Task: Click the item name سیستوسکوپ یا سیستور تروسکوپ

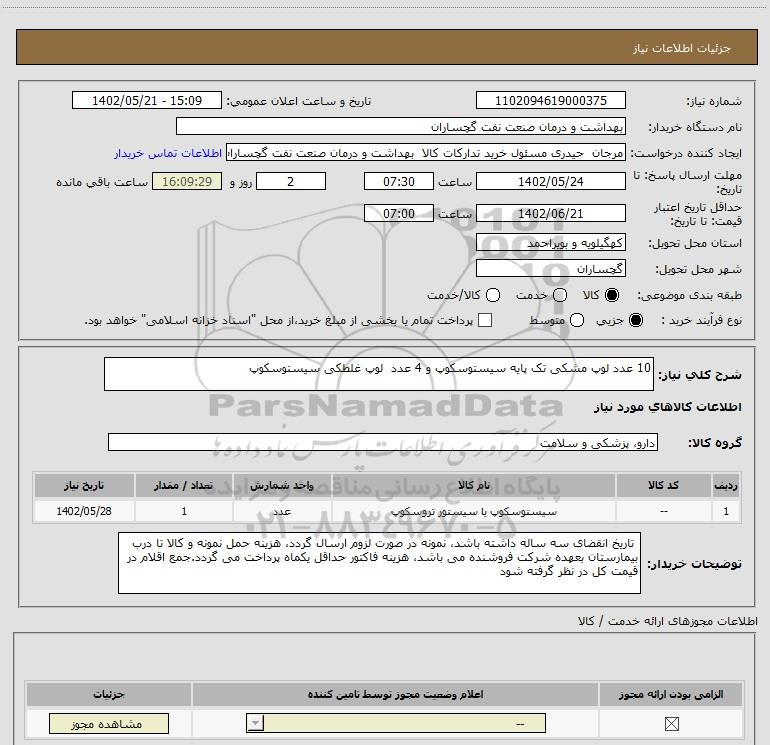Action: tap(474, 511)
